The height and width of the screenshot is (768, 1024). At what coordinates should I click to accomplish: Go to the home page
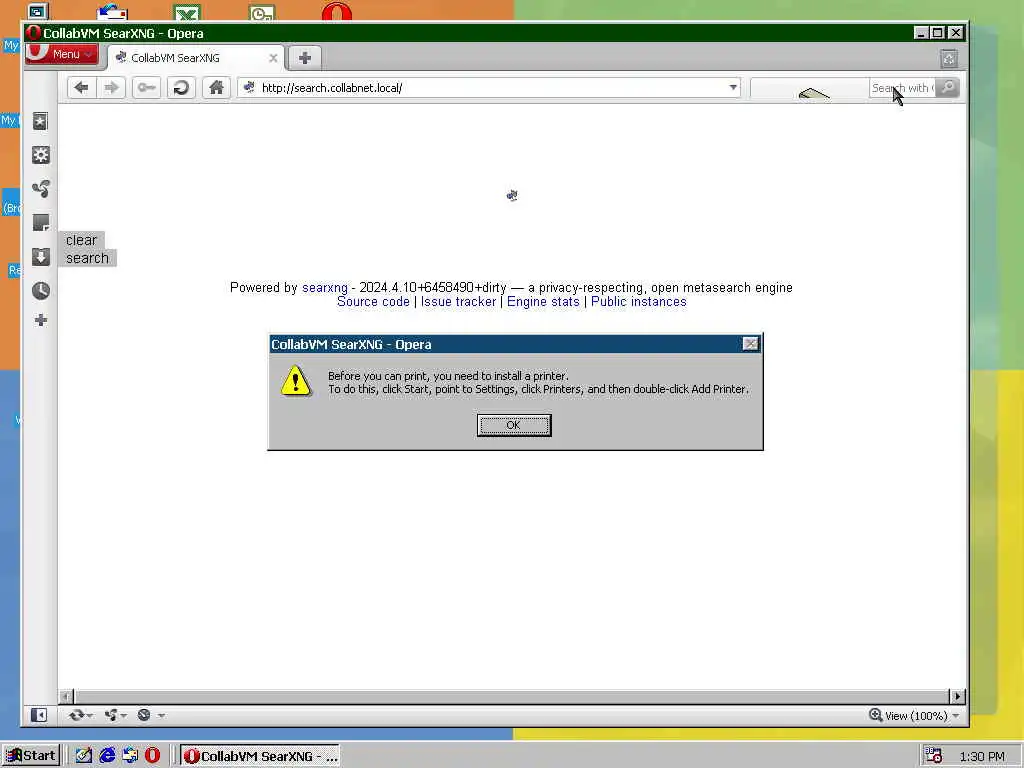tap(216, 88)
